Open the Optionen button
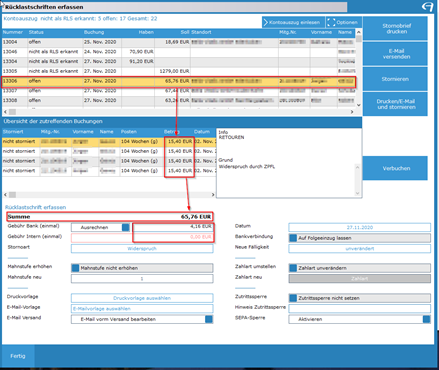This screenshot has height=370, width=439. (x=344, y=22)
